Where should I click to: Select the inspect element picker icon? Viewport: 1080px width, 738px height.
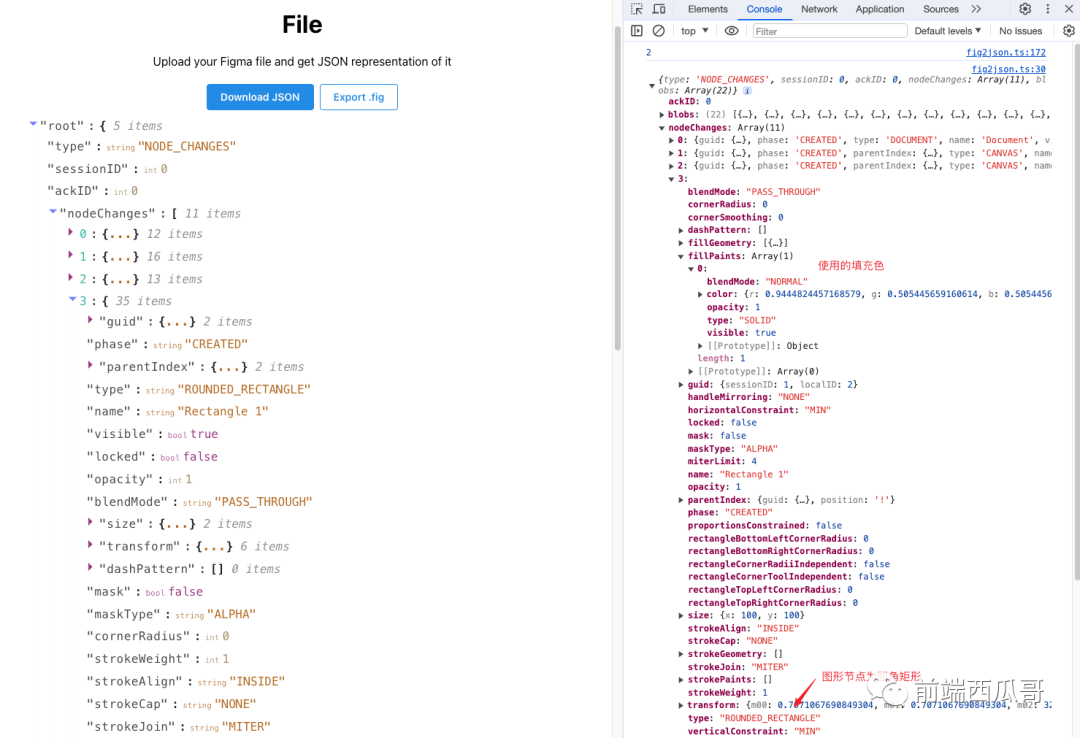click(636, 9)
